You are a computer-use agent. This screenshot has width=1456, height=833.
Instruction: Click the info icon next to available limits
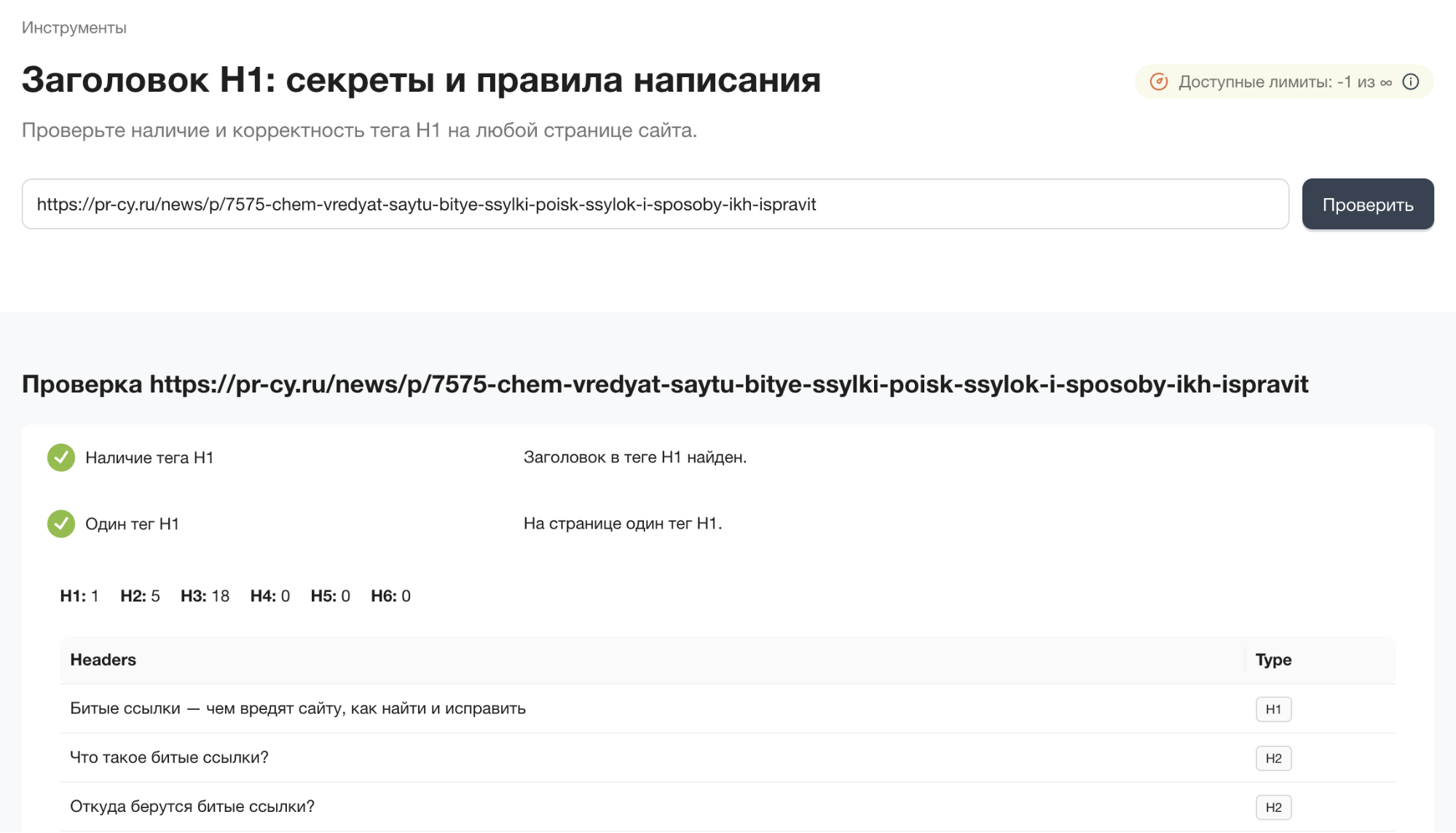[1410, 82]
